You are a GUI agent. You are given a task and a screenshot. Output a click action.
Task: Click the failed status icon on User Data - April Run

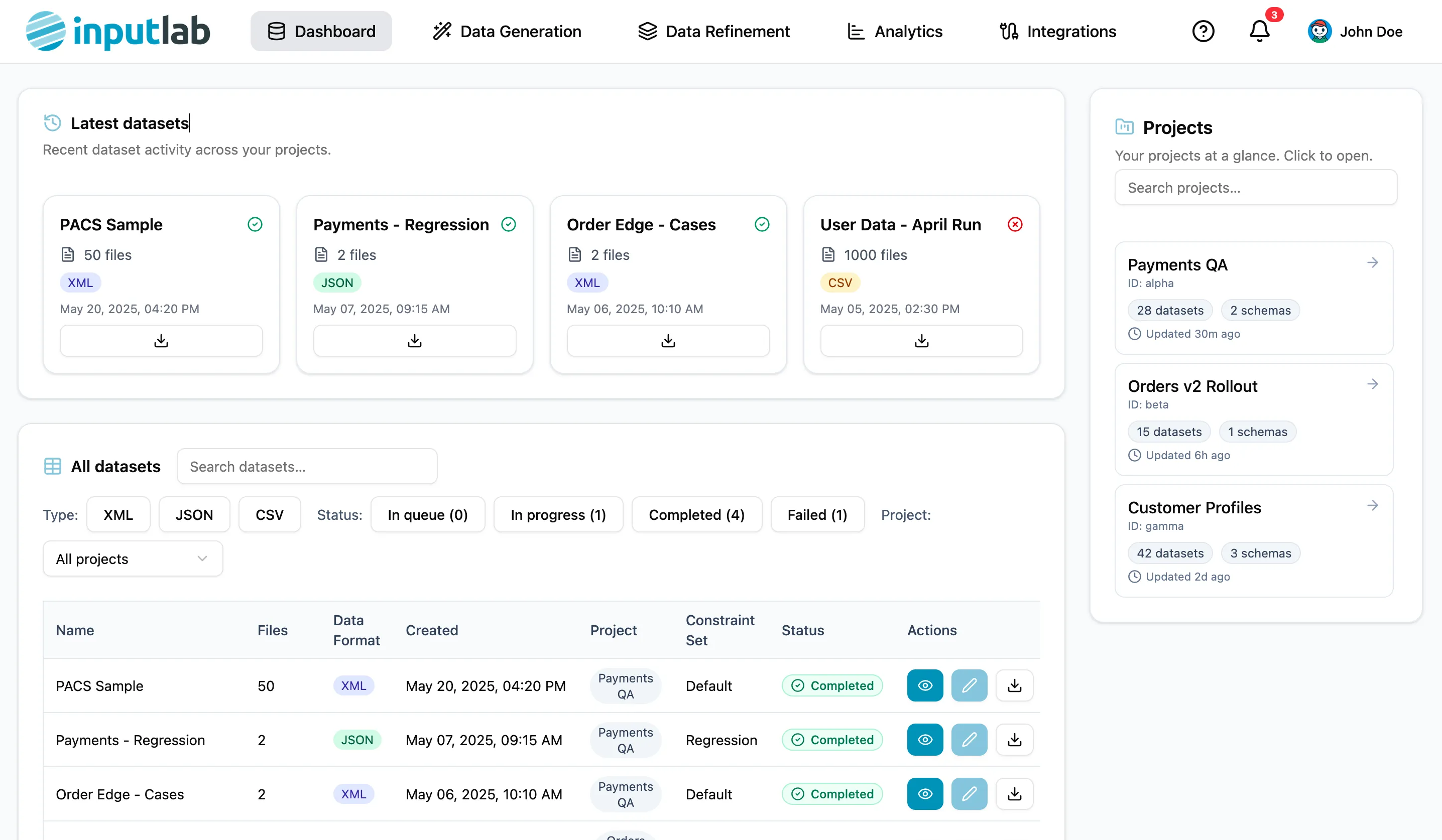[1015, 224]
